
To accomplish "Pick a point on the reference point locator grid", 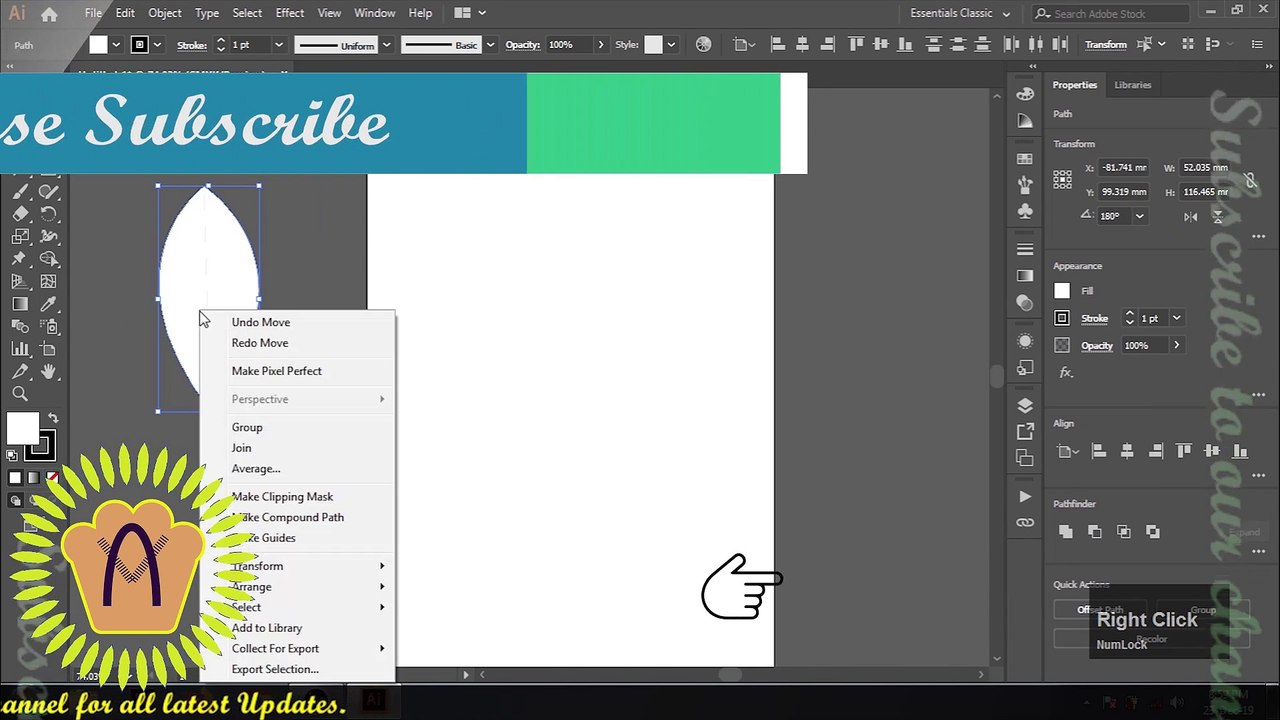I will 1063,180.
